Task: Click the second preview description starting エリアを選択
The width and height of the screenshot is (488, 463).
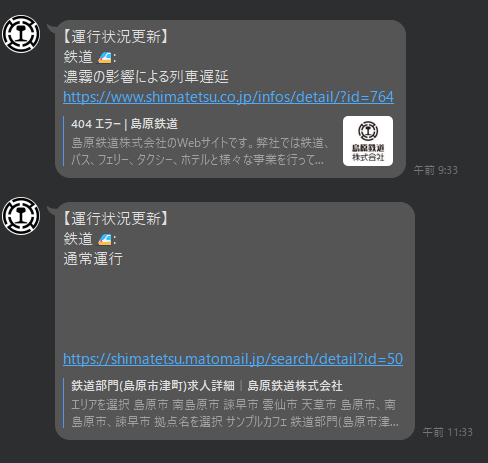Action: pyautogui.click(x=235, y=413)
